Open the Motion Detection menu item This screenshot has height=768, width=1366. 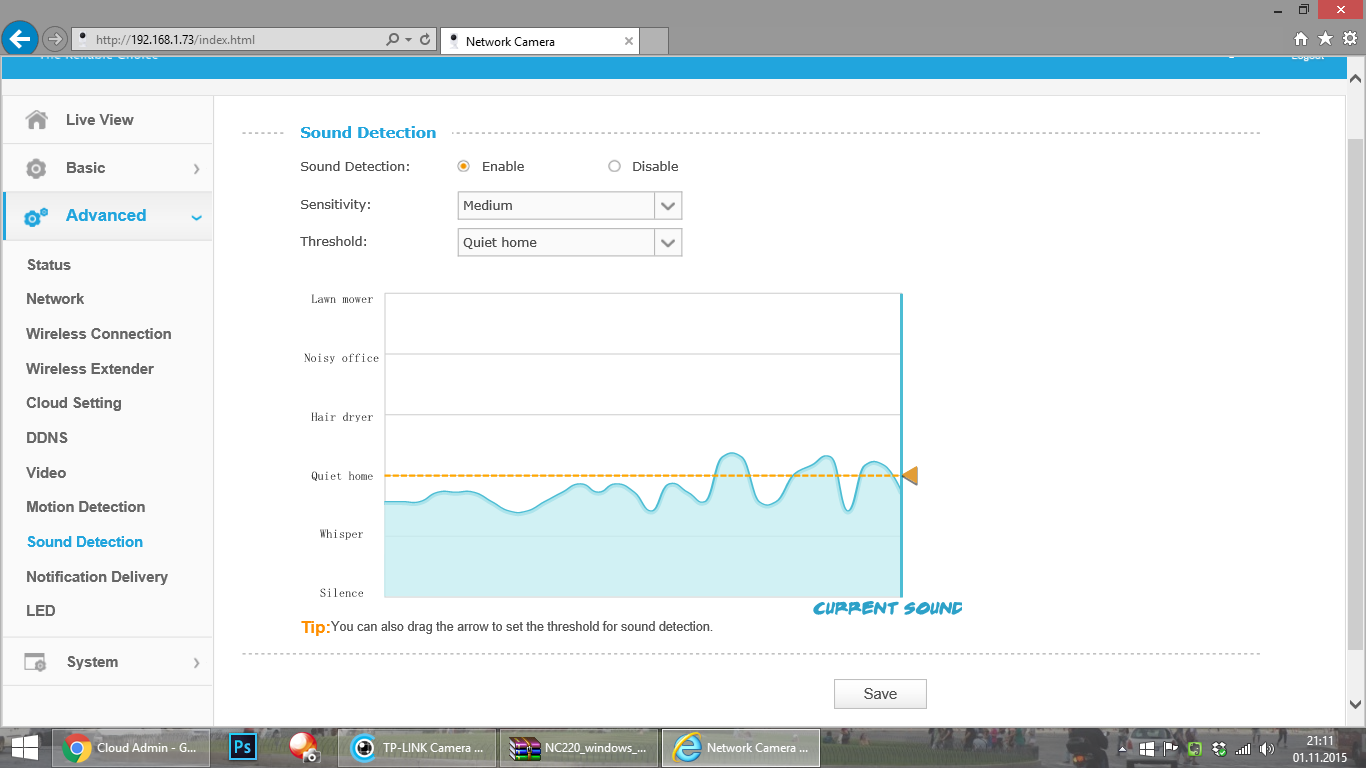pos(85,507)
